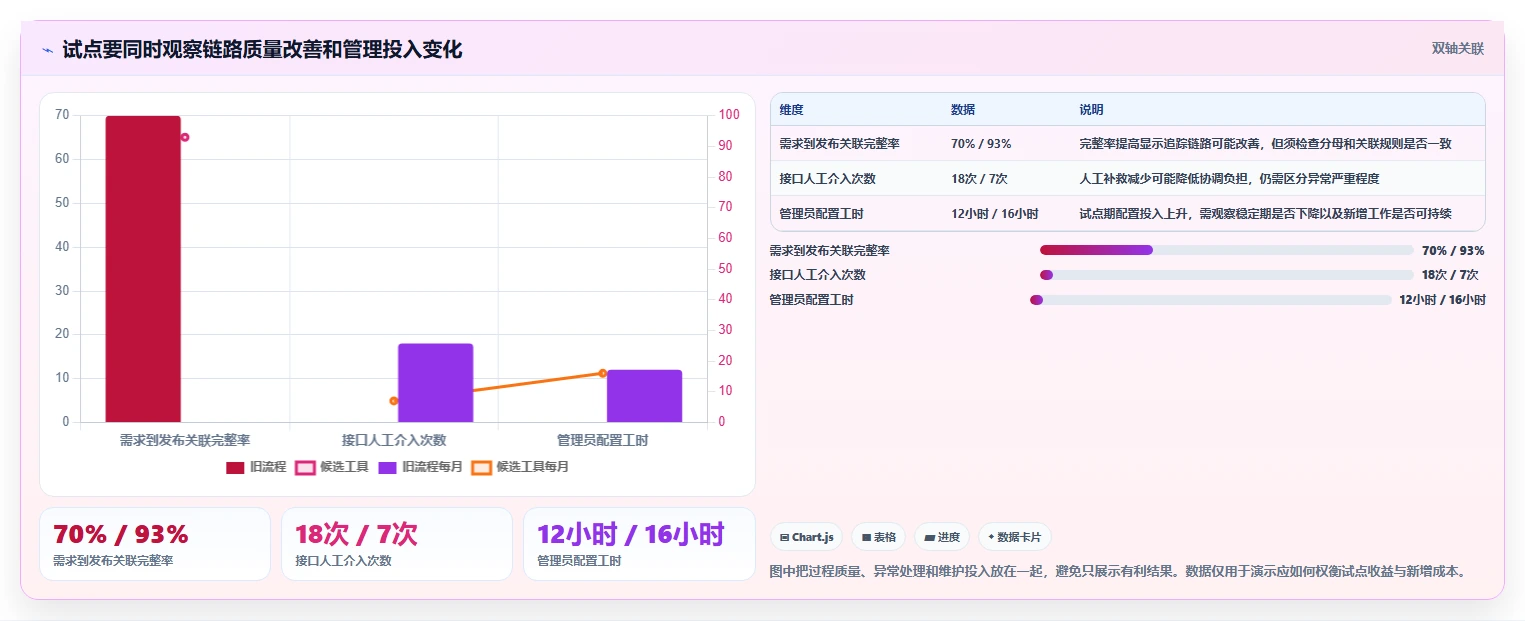Click the 数据 column header
The image size is (1525, 621).
[x=963, y=110]
